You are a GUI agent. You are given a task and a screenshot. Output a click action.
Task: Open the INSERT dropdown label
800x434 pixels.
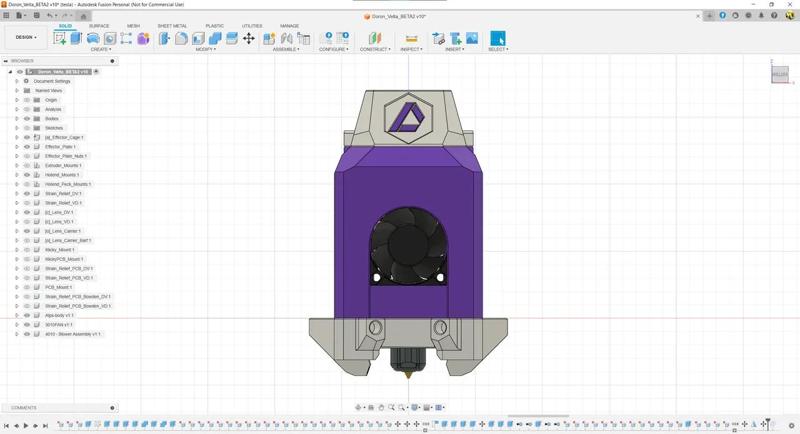[455, 49]
